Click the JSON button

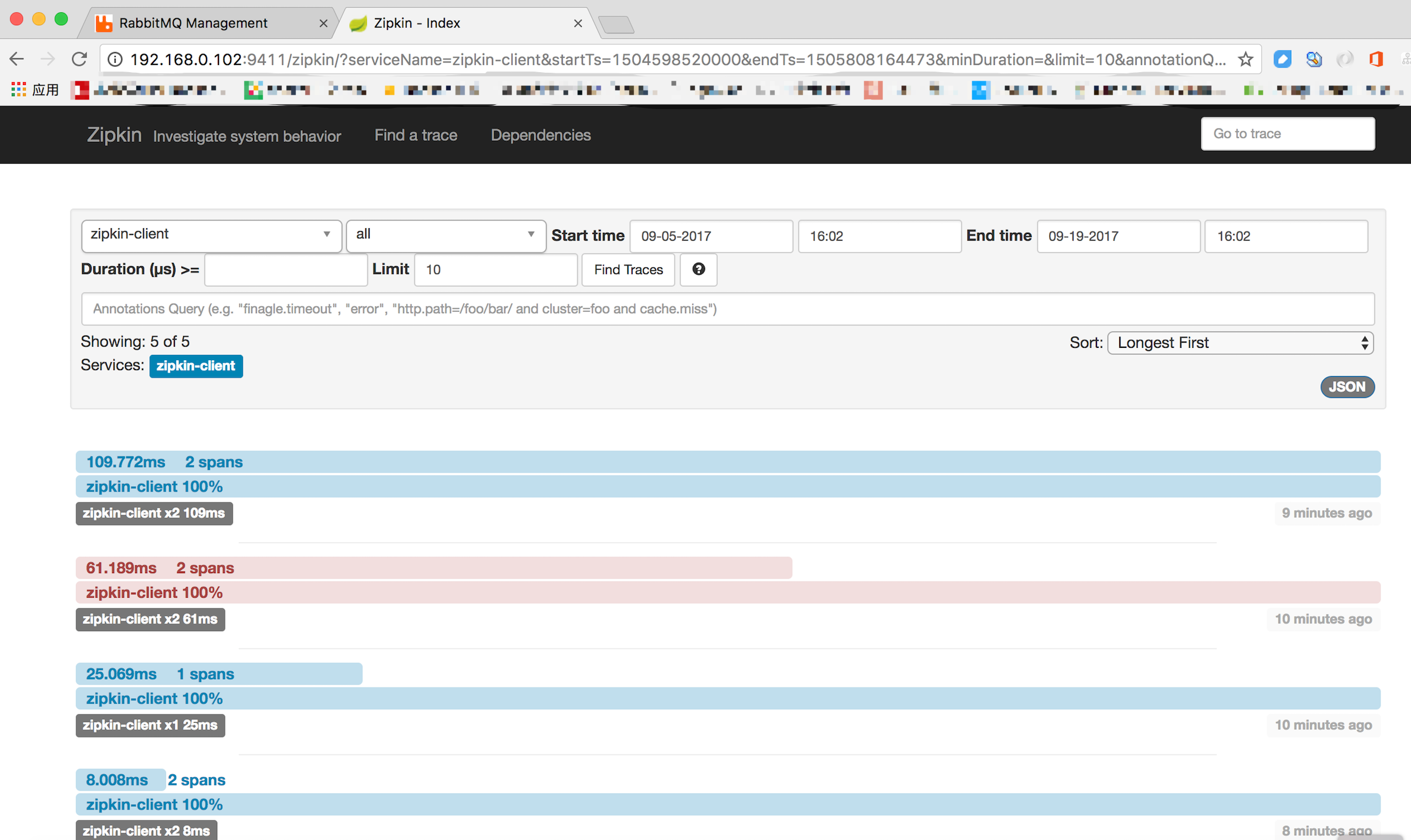[1346, 387]
